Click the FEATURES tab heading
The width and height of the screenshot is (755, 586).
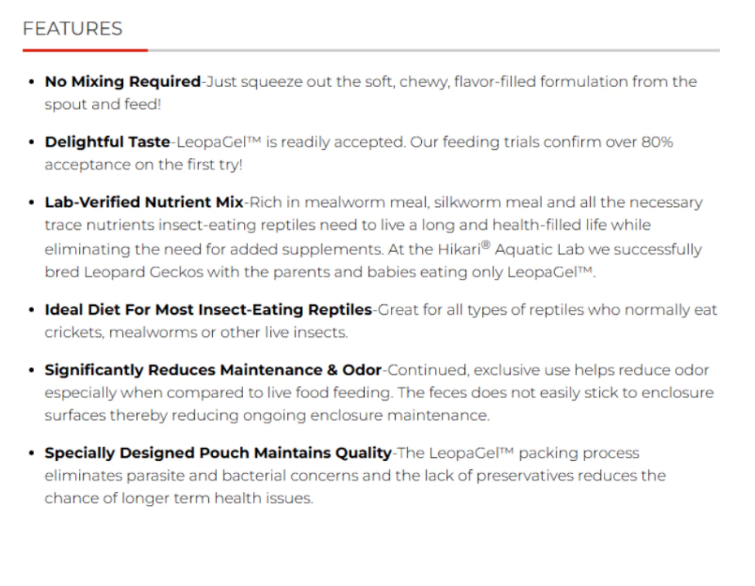72,29
